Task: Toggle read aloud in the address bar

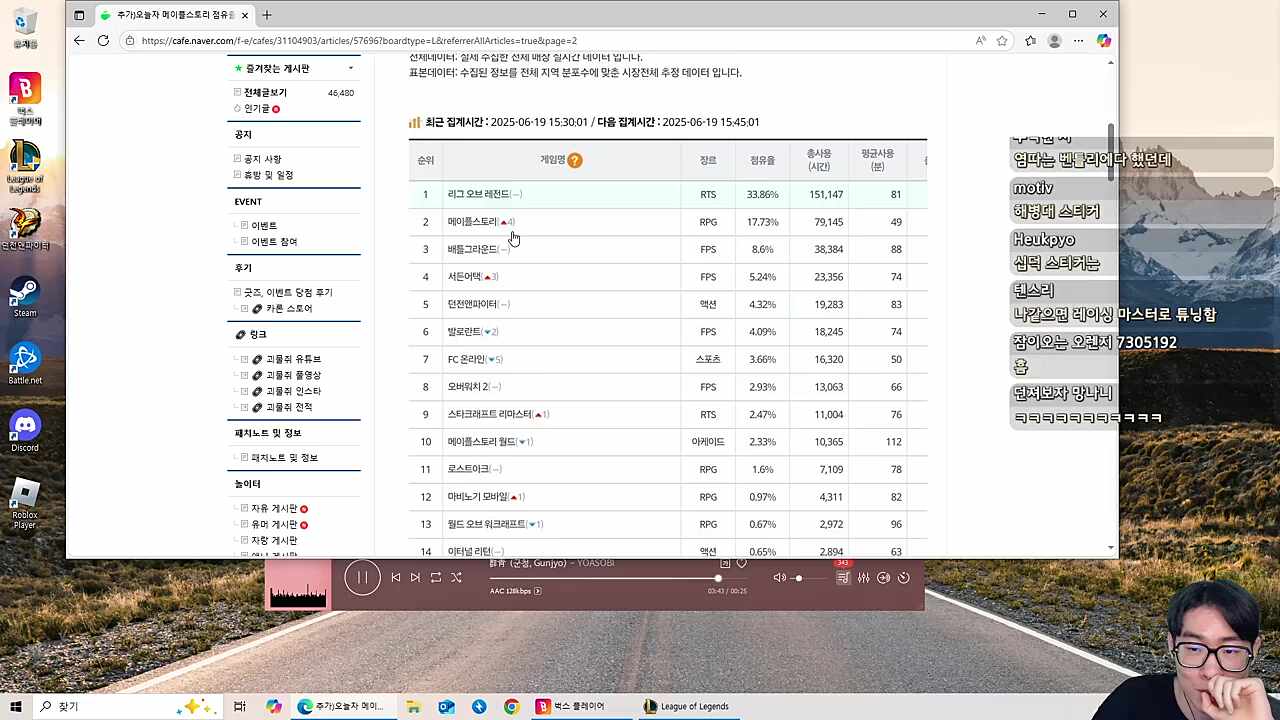Action: tap(981, 41)
